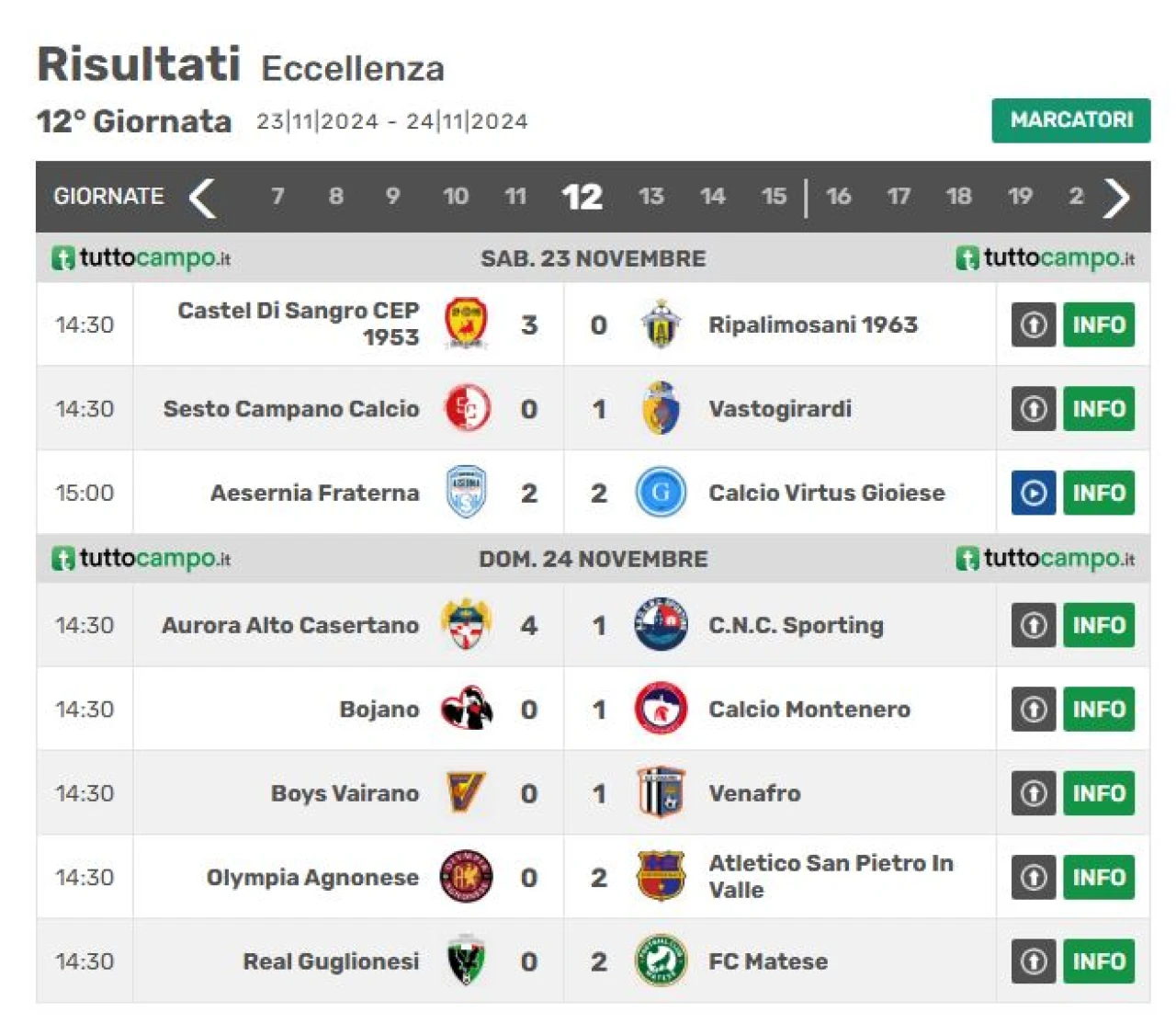
Task: Select the Calcio Montenero crest
Action: 661,709
